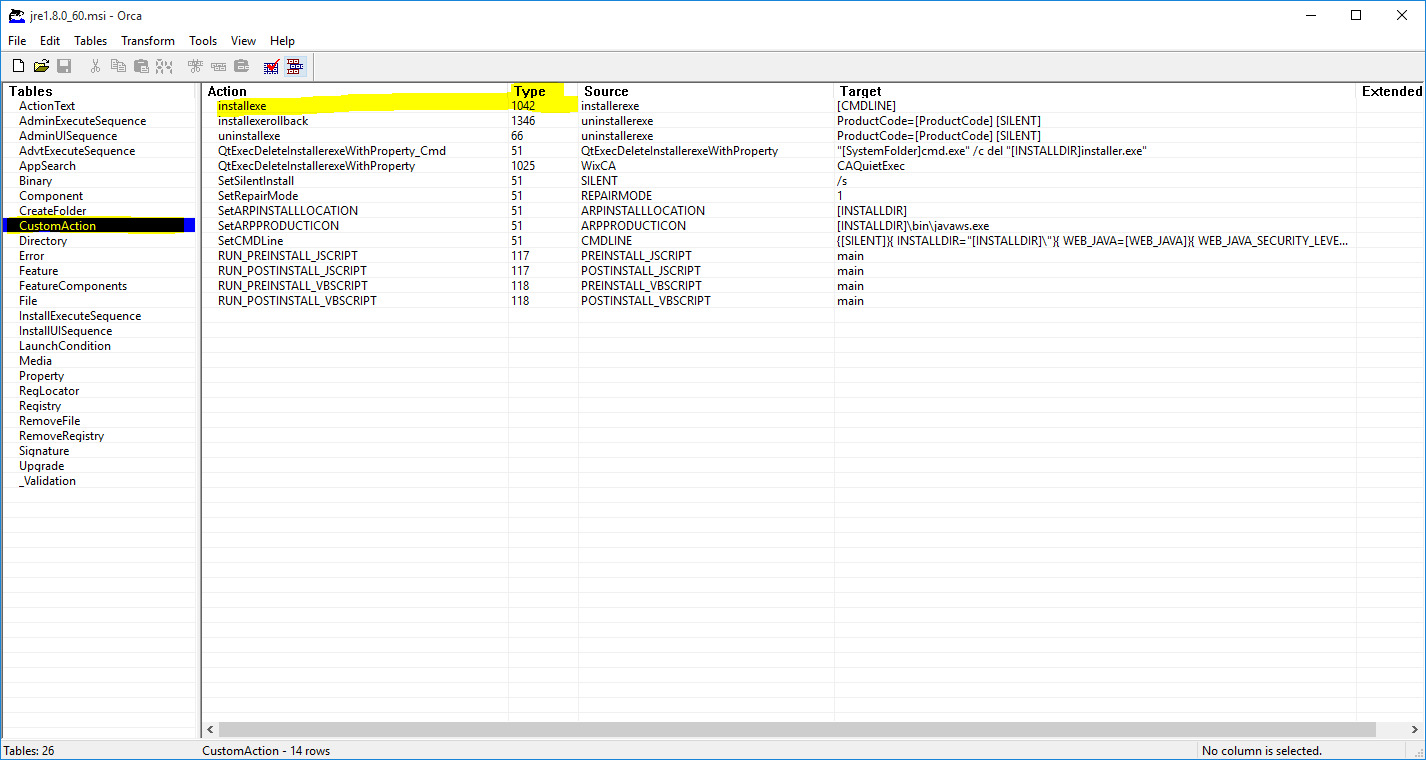The height and width of the screenshot is (760, 1426).
Task: Click the Type value '1042'
Action: [523, 106]
